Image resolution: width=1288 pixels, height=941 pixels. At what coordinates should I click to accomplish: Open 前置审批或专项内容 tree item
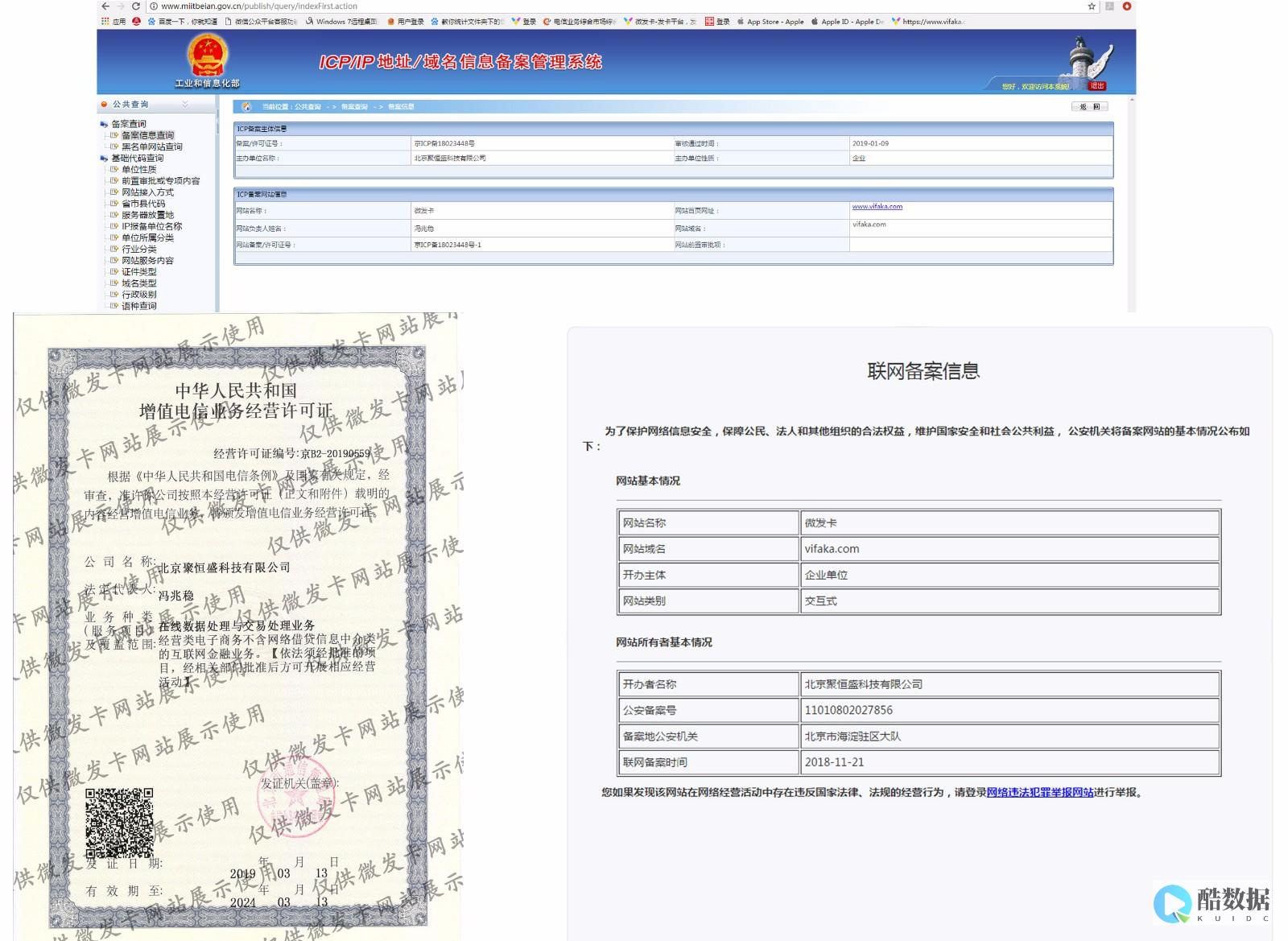160,181
